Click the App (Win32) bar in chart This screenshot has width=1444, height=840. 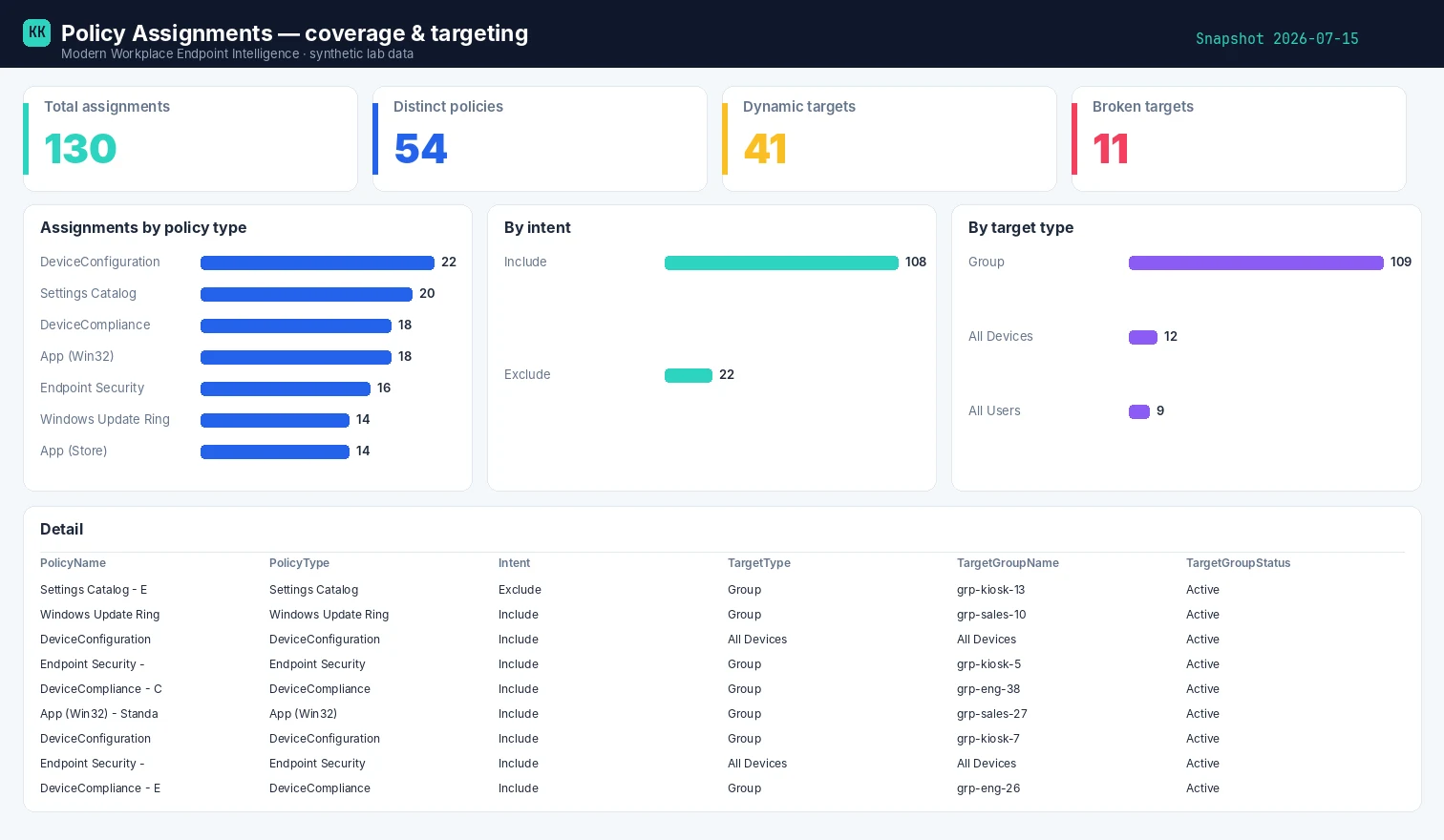(x=296, y=357)
